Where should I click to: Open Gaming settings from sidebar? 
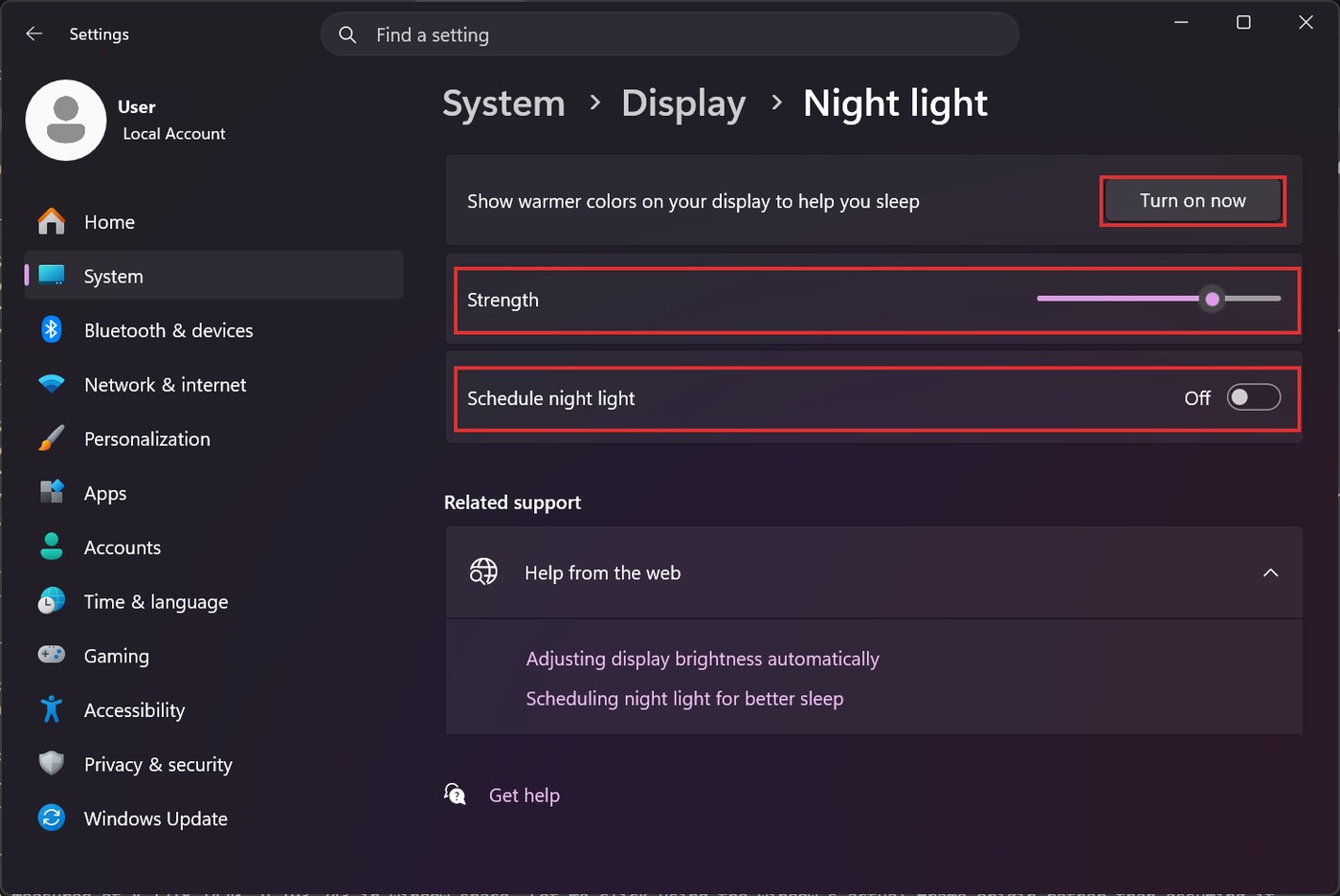213,655
